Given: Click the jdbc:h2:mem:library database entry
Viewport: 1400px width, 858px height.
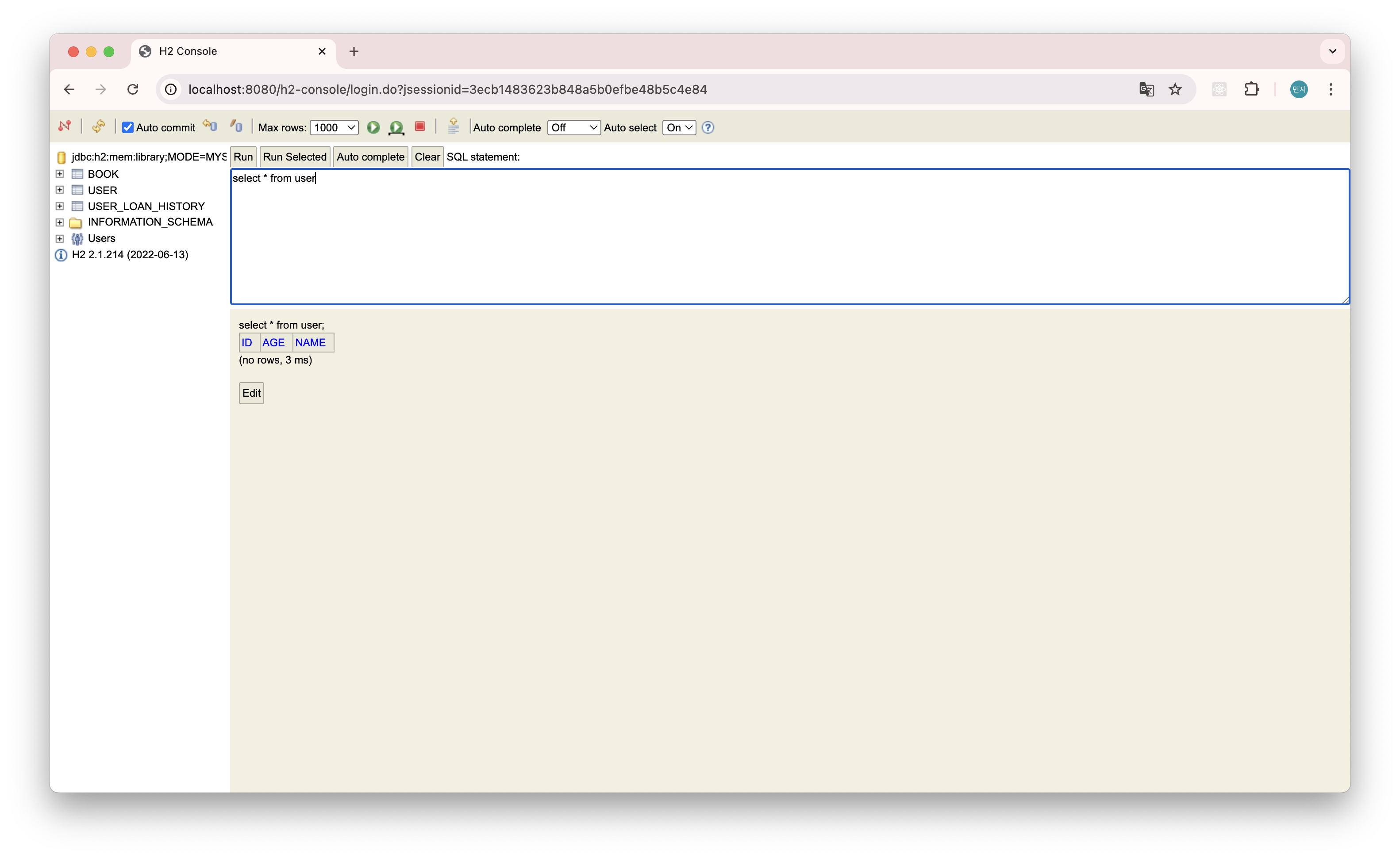Looking at the screenshot, I should tap(149, 157).
